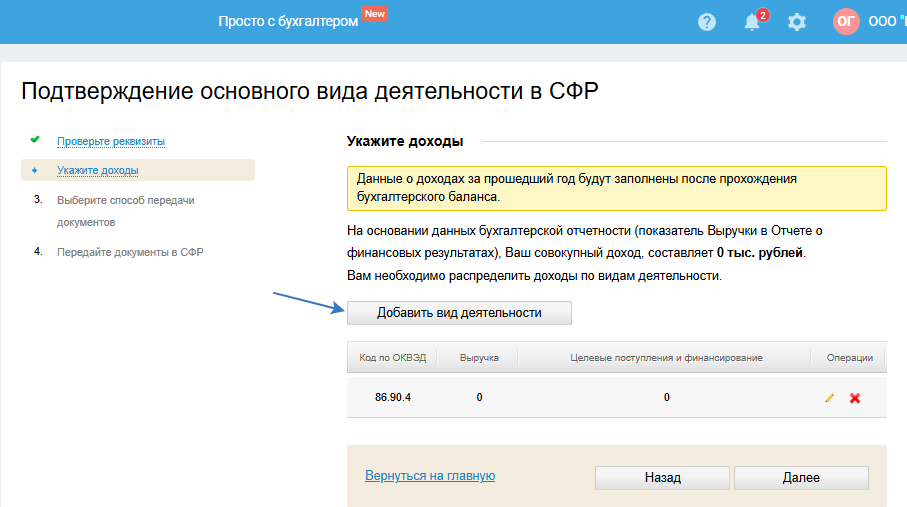This screenshot has width=907, height=507.
Task: Open notifications bell with 2 alerts
Action: click(753, 21)
